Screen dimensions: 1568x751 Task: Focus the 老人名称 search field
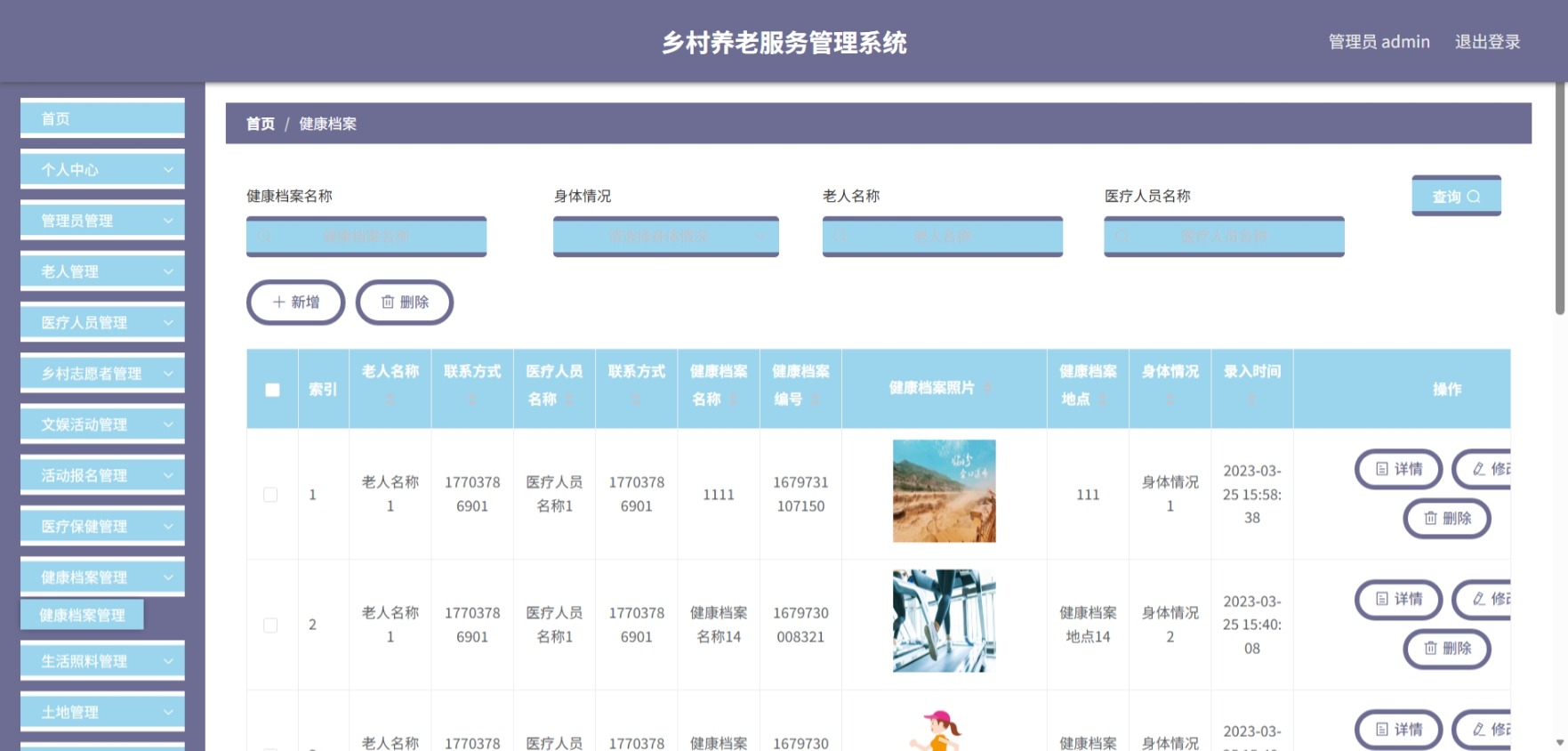coord(943,237)
